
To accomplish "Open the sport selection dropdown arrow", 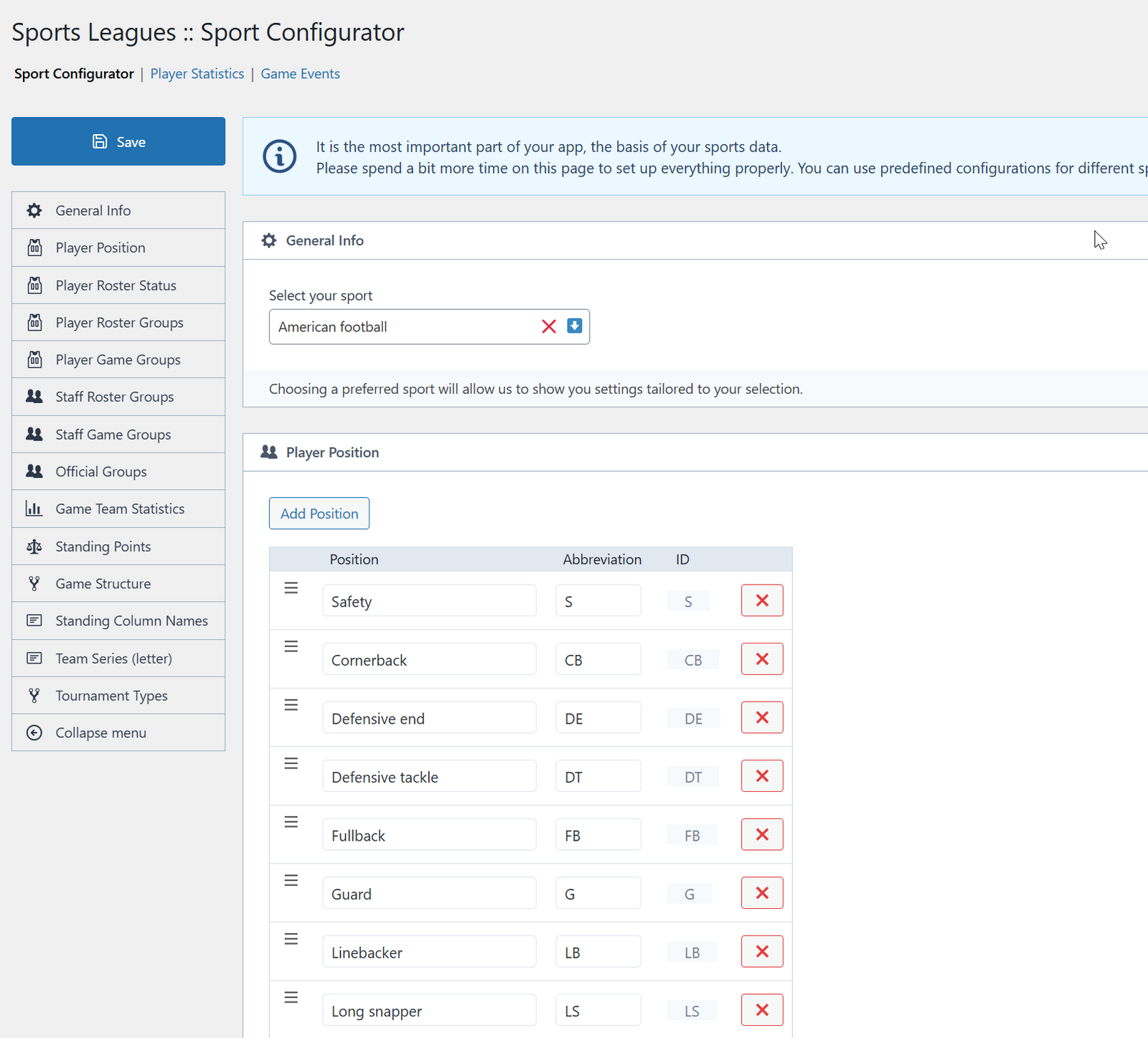I will pos(574,326).
